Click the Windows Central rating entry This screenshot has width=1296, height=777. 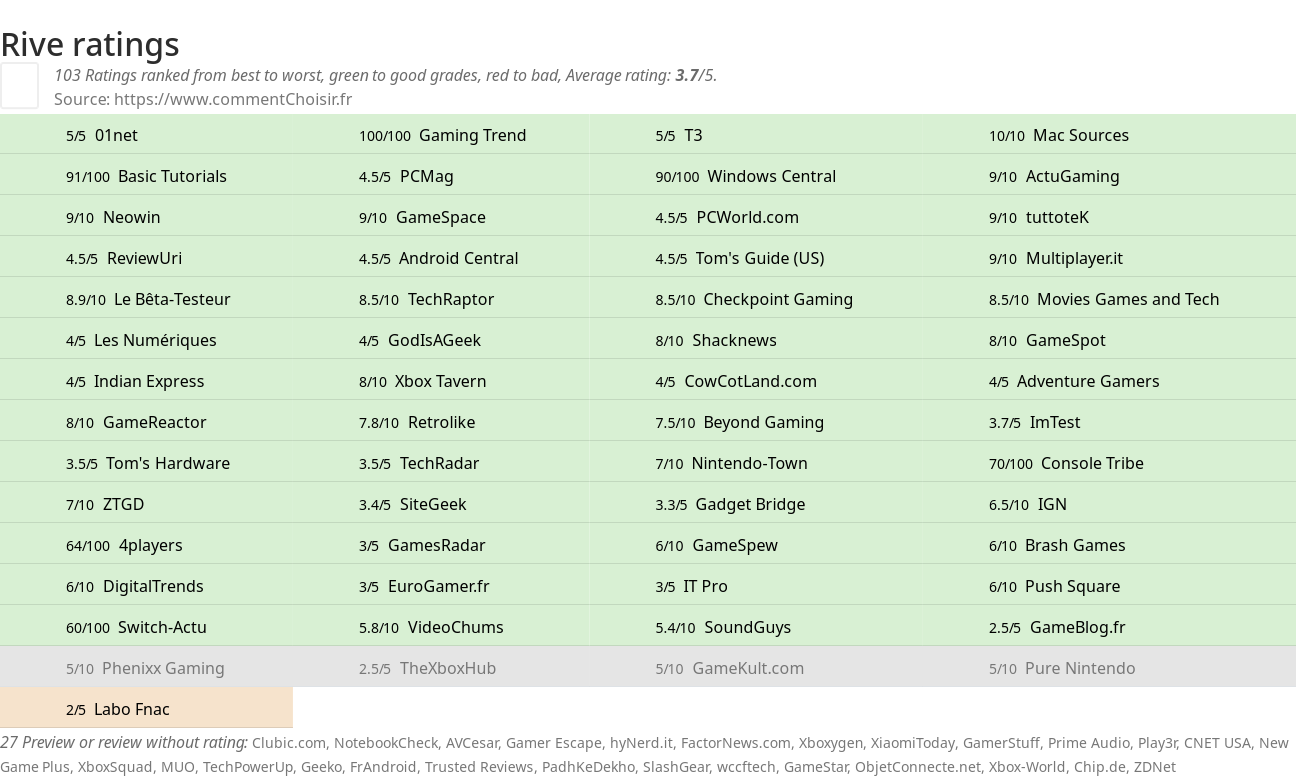[746, 176]
